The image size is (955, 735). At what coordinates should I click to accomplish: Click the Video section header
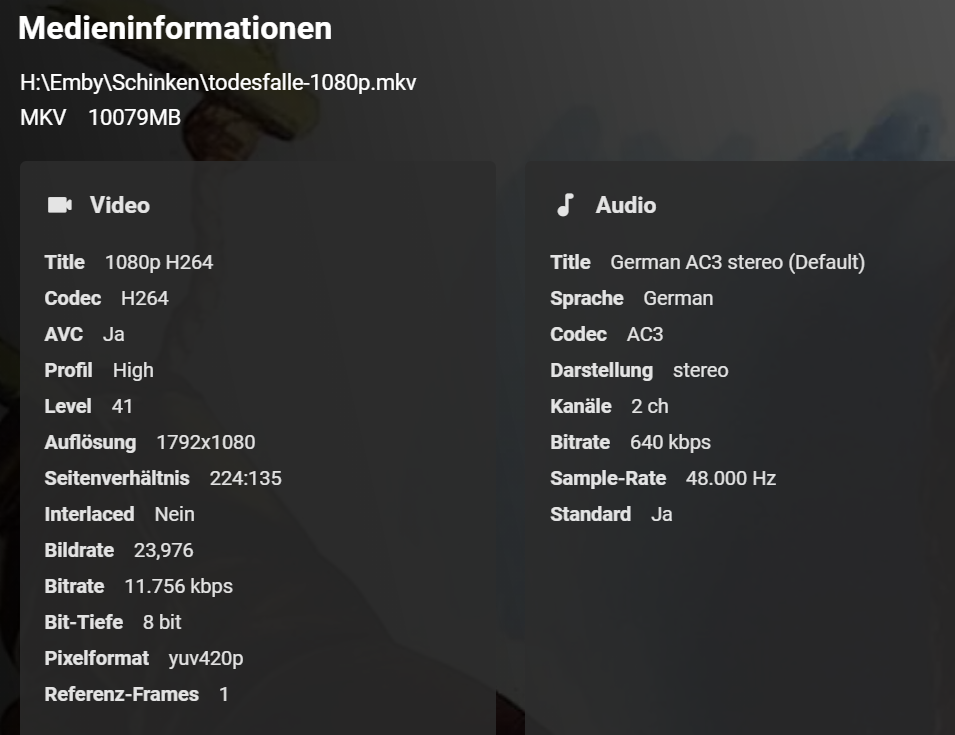tap(120, 205)
